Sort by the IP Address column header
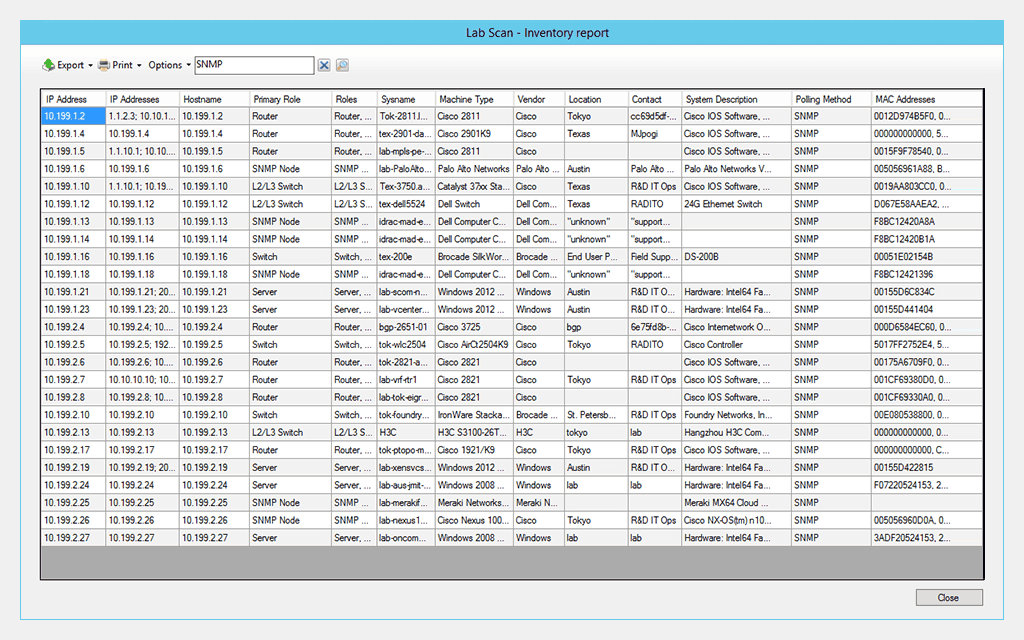 (72, 99)
